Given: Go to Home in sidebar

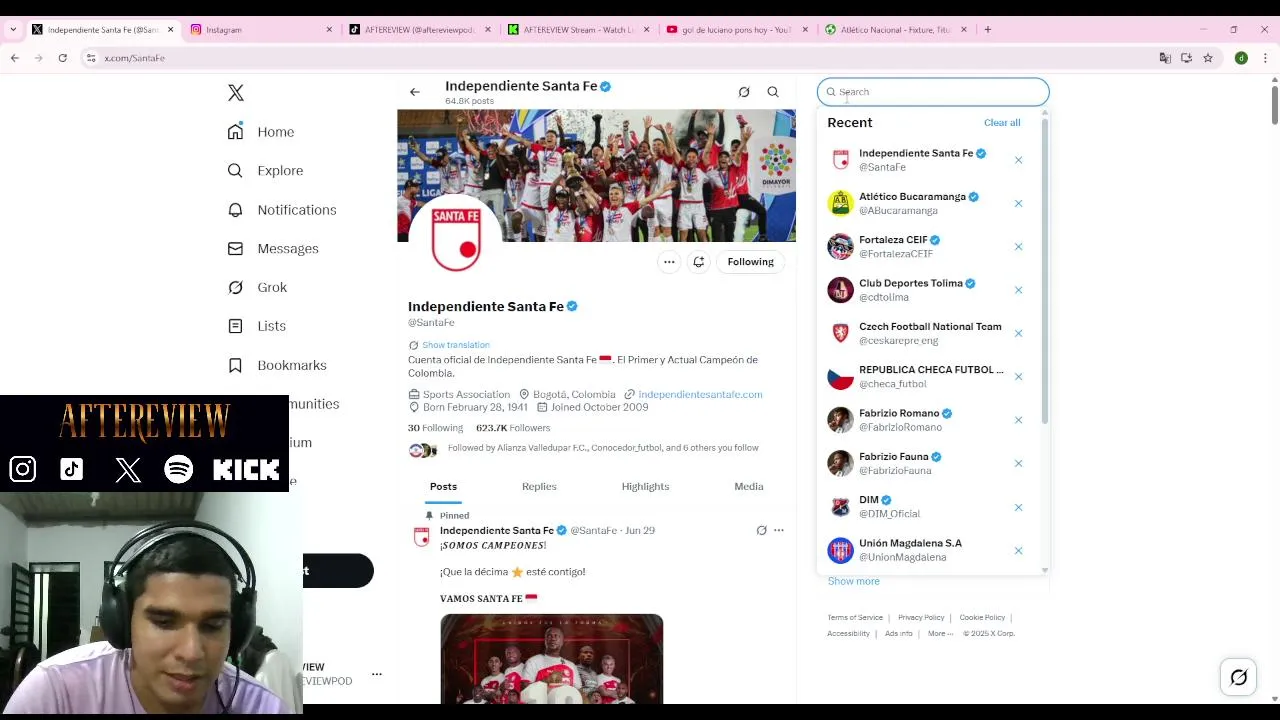Looking at the screenshot, I should 261,132.
